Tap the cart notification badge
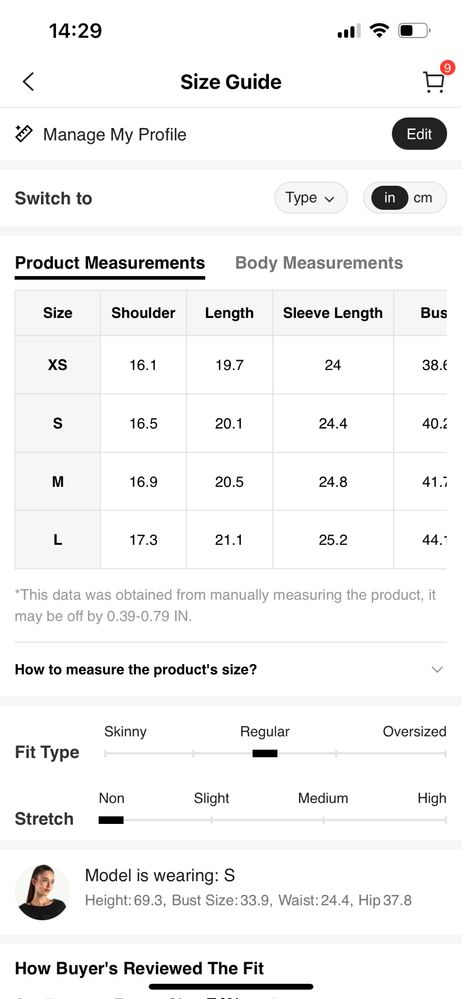 click(x=447, y=68)
